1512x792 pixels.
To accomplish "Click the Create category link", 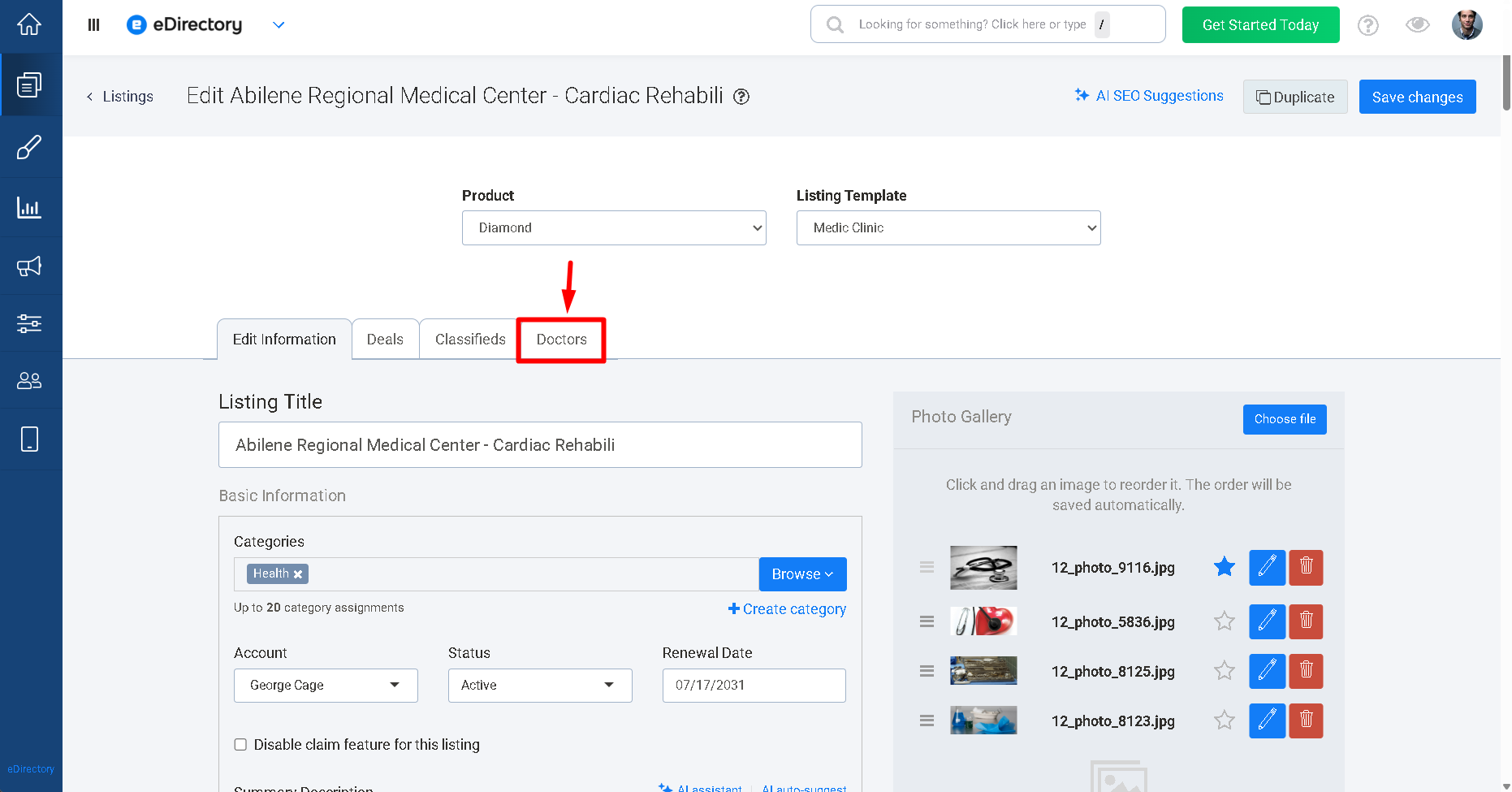I will coord(787,609).
